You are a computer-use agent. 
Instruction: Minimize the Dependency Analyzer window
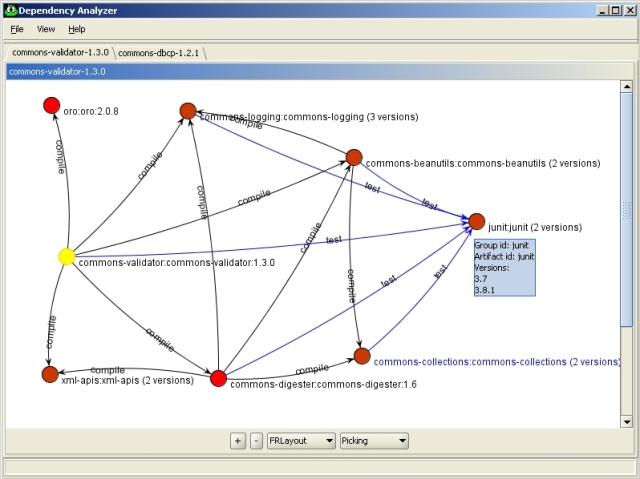point(603,11)
